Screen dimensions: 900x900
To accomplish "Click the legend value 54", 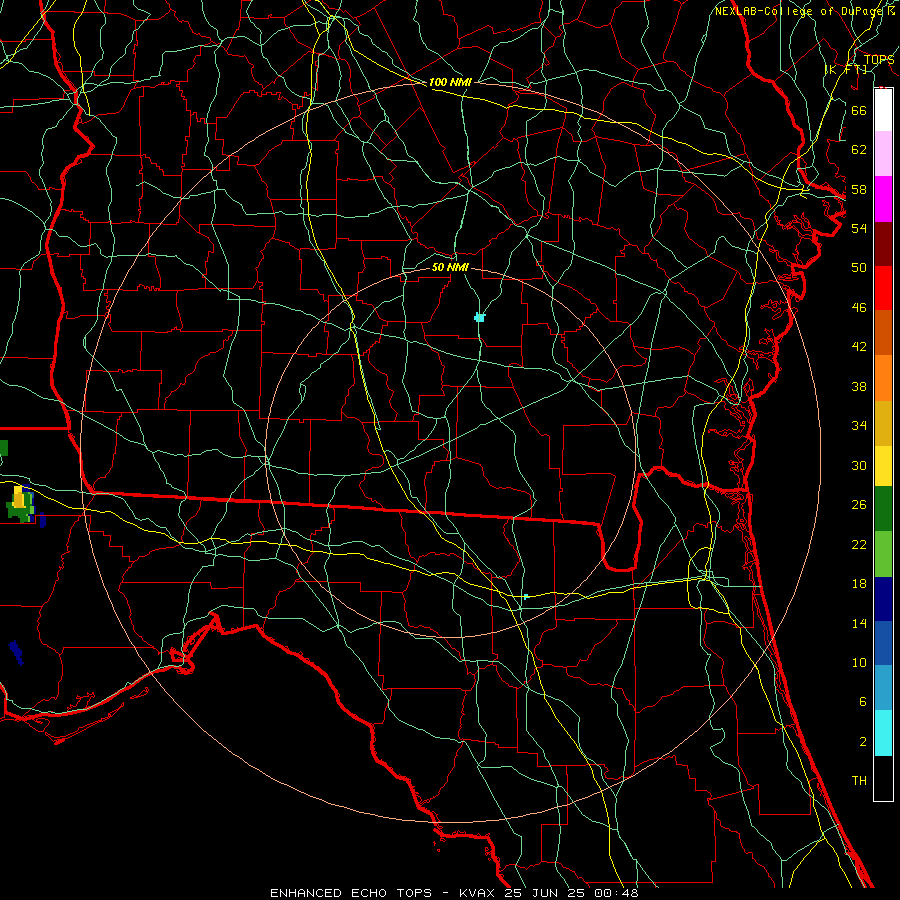I will 859,228.
